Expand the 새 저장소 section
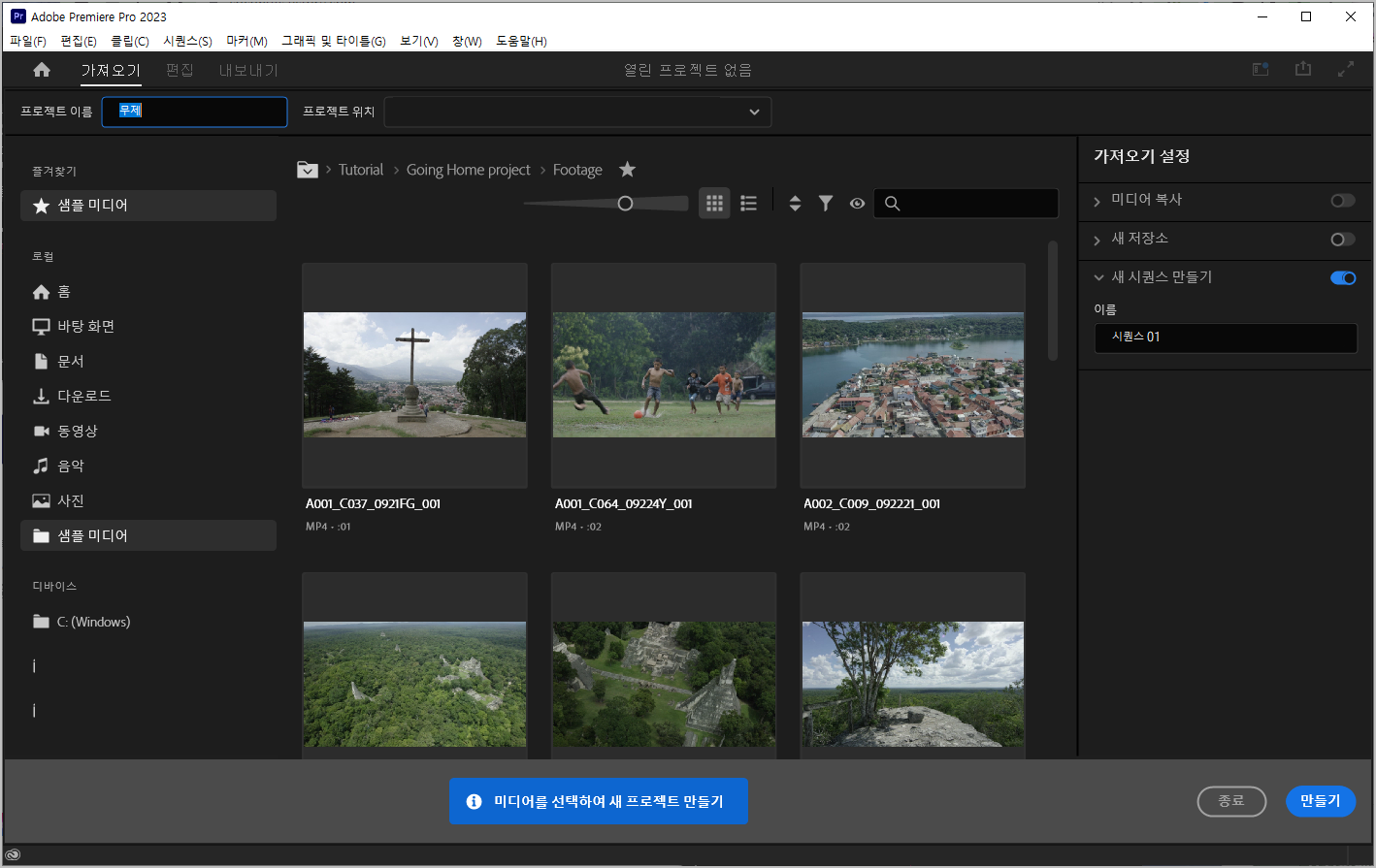Viewport: 1376px width, 868px height. (1098, 240)
